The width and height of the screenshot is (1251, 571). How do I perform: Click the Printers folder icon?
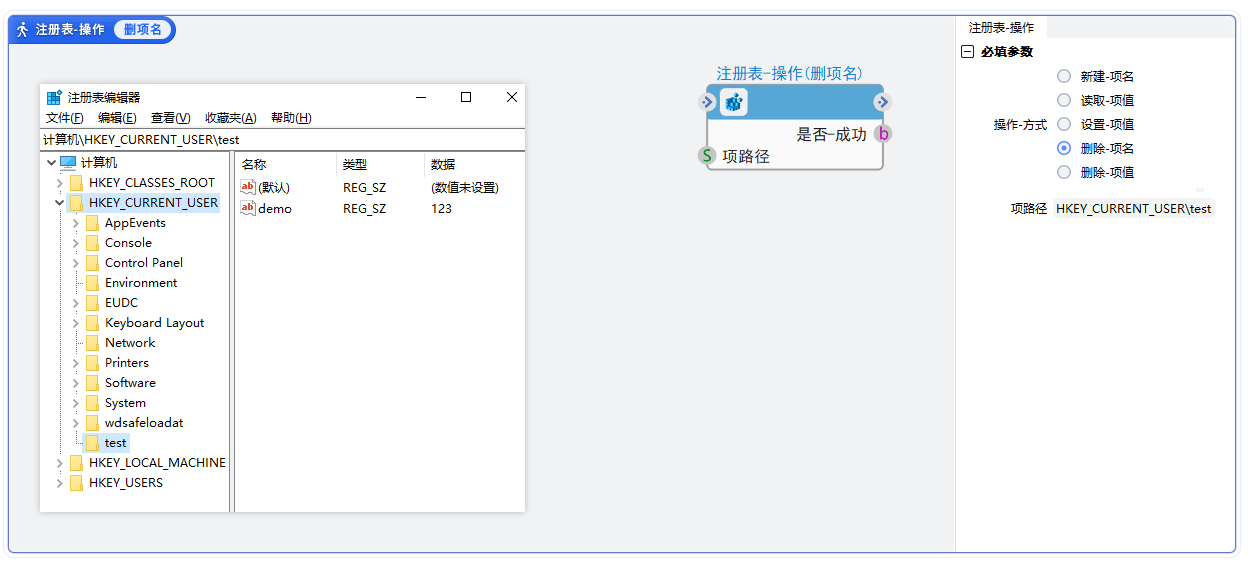92,362
